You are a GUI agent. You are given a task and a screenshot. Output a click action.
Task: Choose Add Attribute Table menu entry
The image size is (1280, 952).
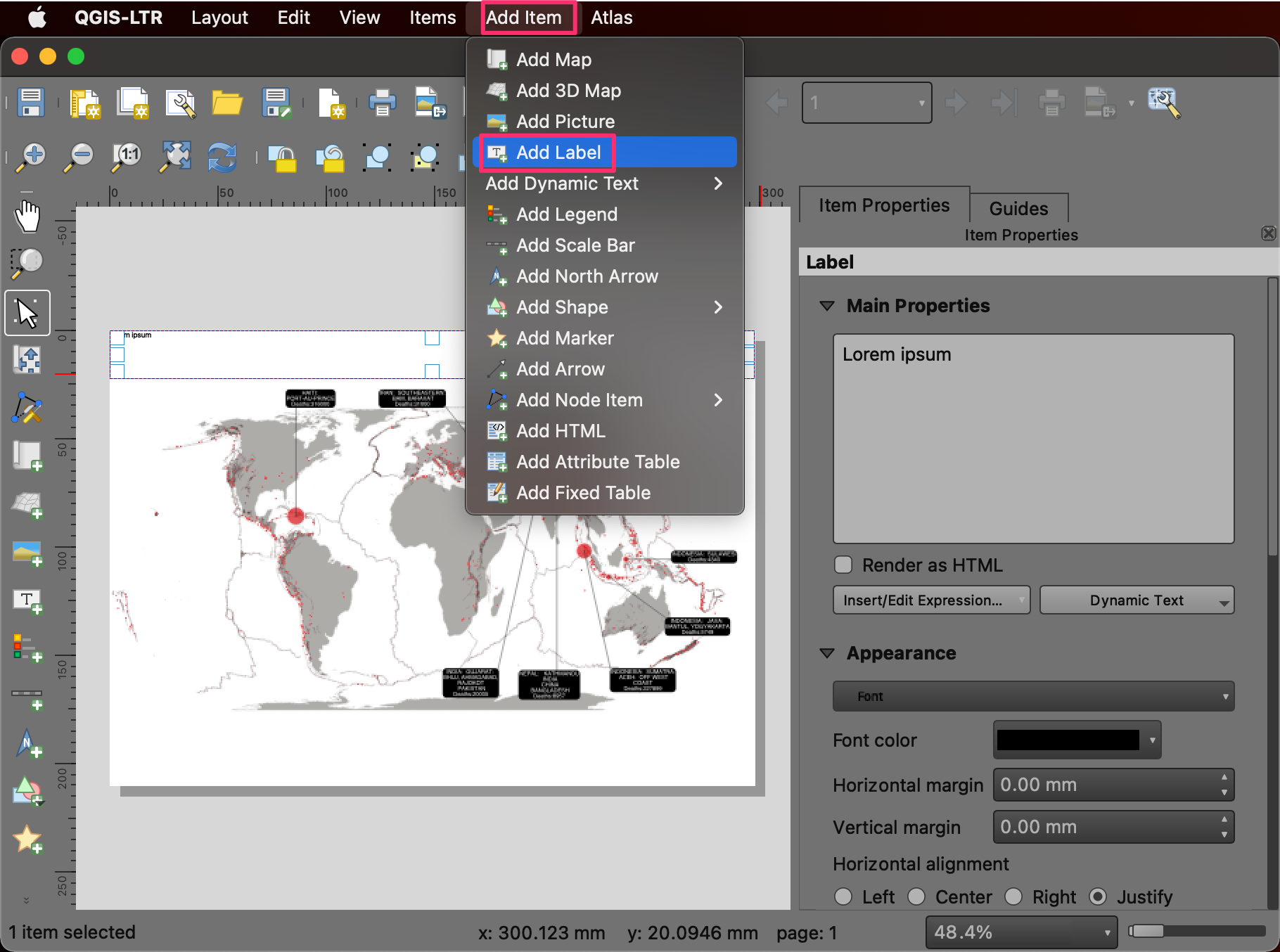pos(604,462)
